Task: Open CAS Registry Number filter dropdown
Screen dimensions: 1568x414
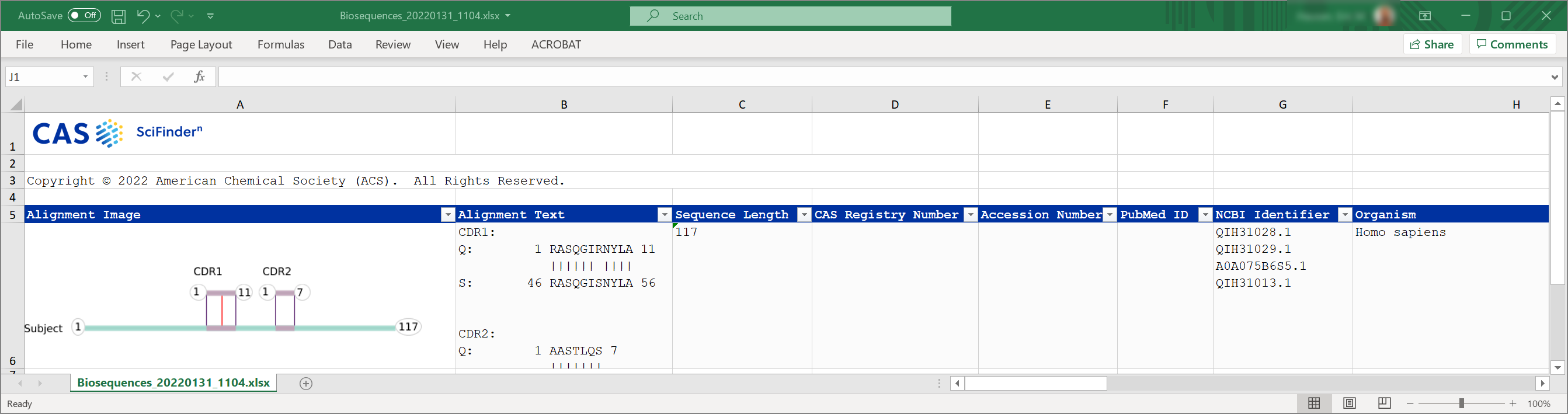Action: click(971, 214)
